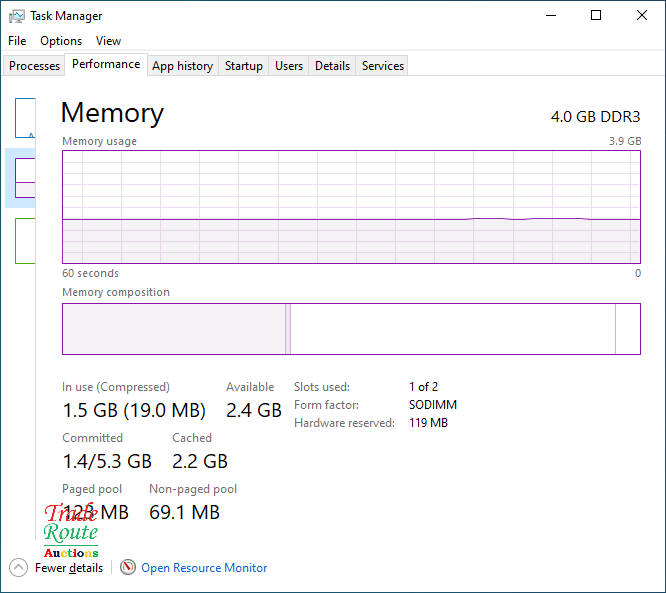Open the File menu

point(17,41)
